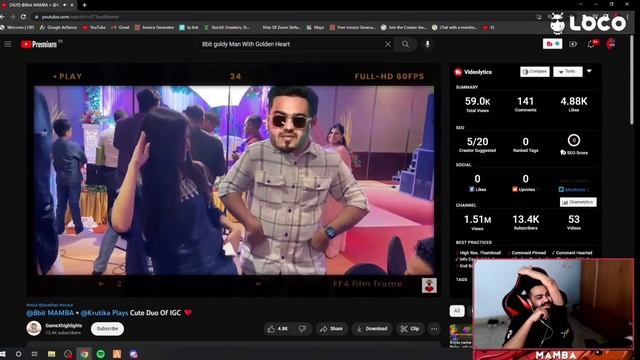
Task: Open the Windows Start menu
Action: click(3, 354)
